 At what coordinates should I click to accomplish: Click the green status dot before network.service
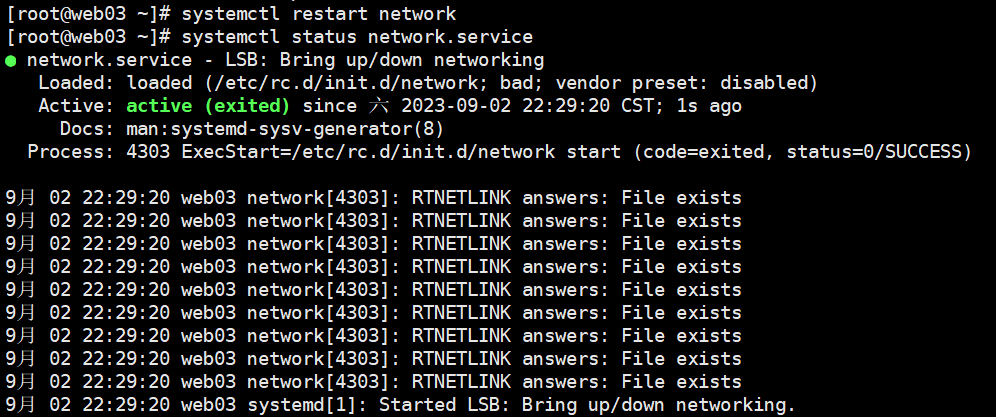(x=11, y=60)
